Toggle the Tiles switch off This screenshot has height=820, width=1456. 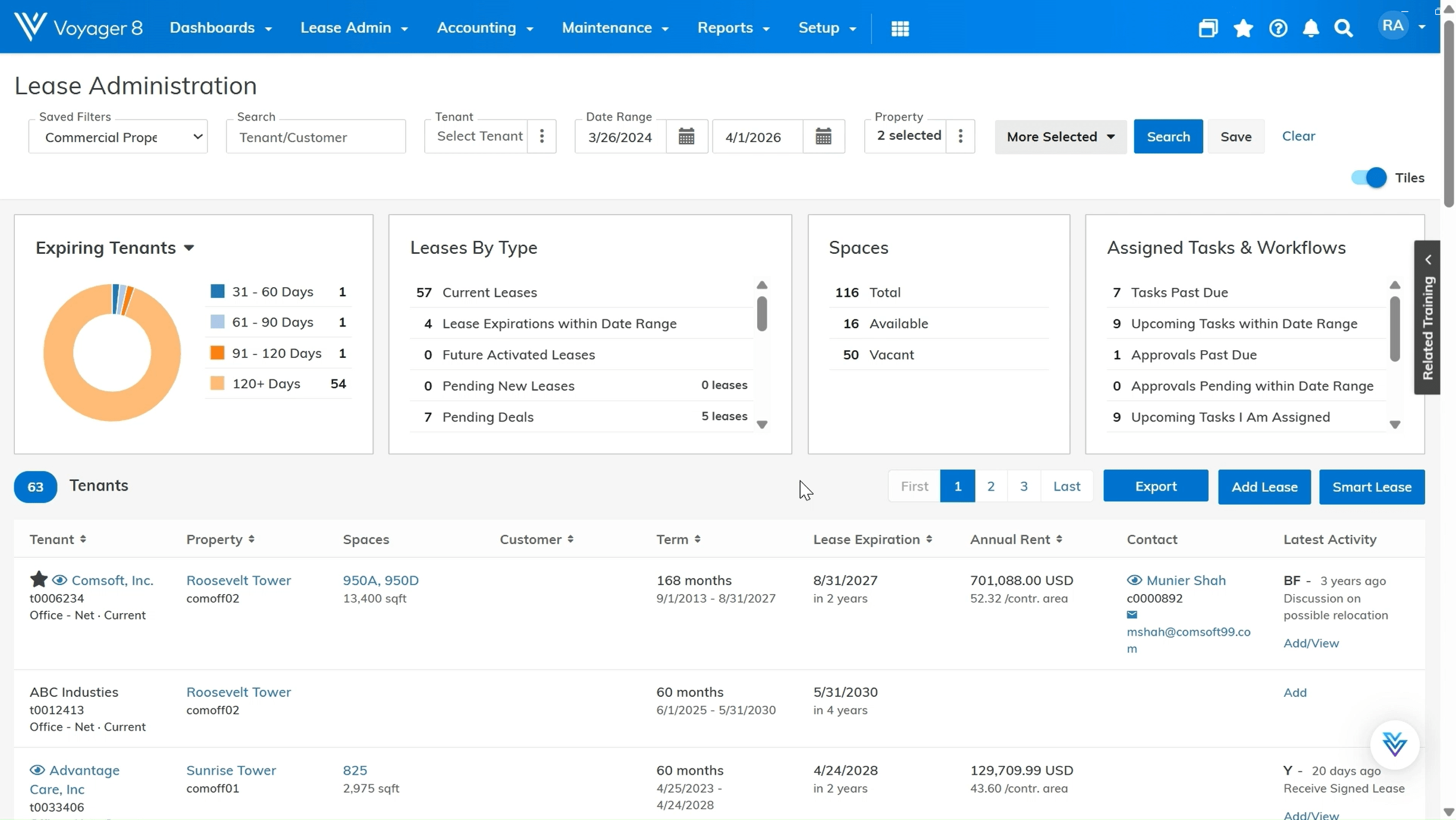[x=1369, y=178]
